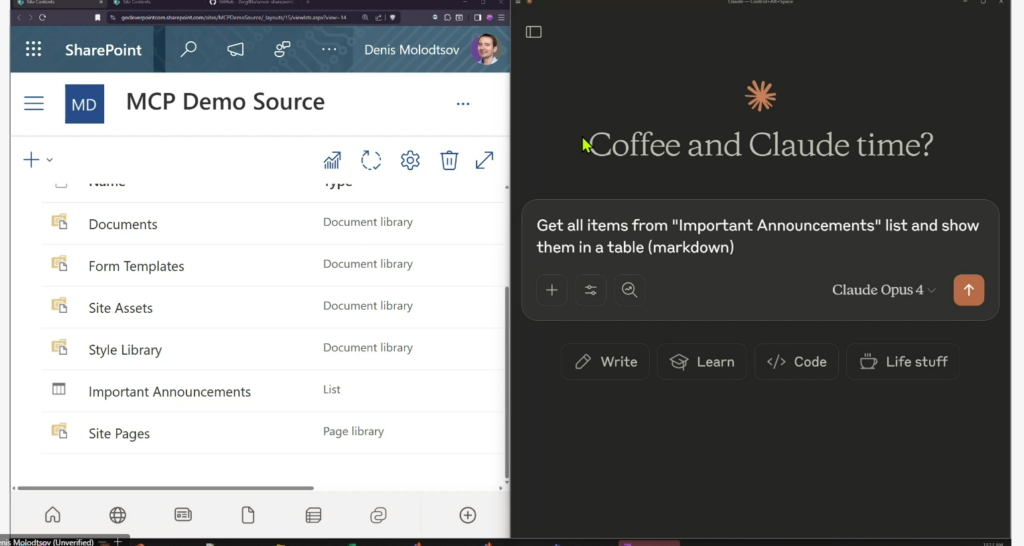The width and height of the screenshot is (1024, 546).
Task: Go to Home icon in bottom navigation
Action: pos(52,515)
